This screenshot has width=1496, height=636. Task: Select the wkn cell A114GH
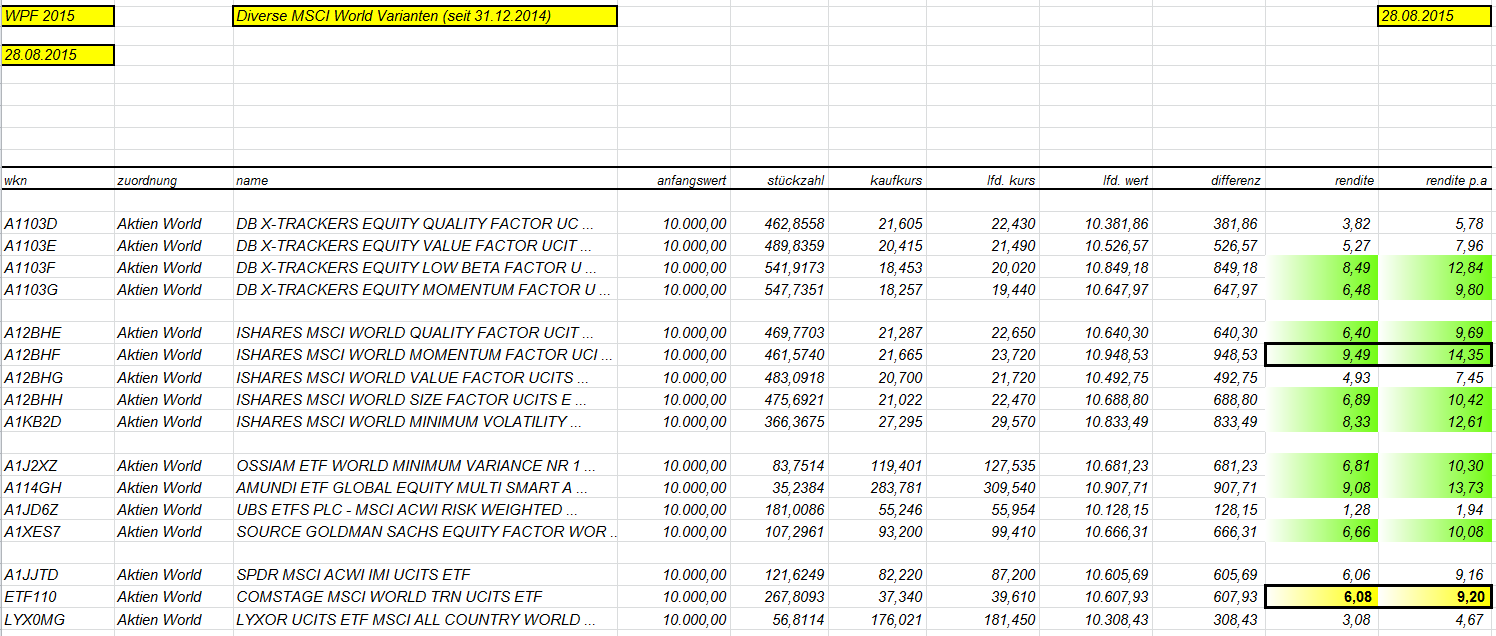coord(57,487)
